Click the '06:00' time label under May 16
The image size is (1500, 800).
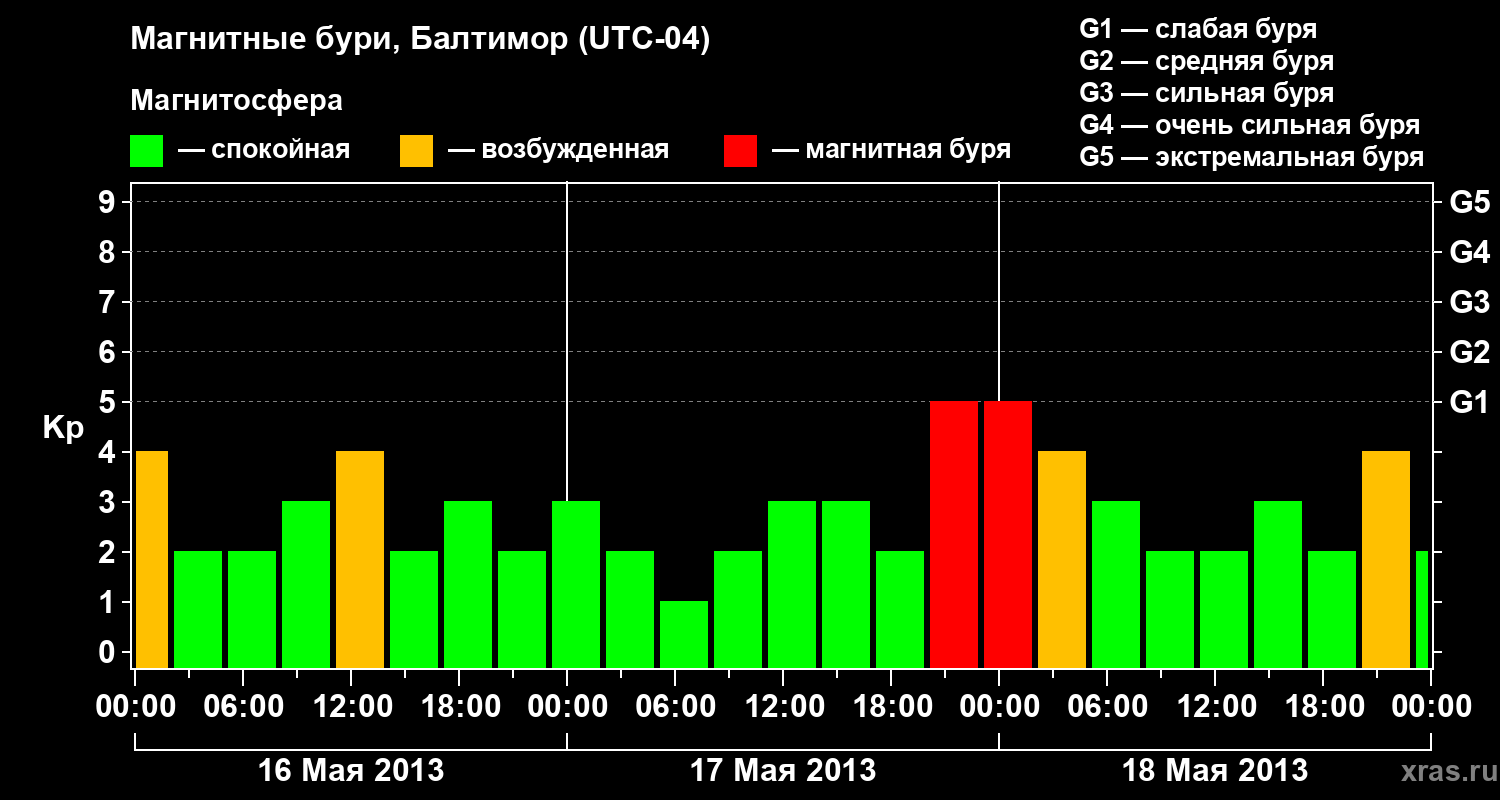click(x=243, y=708)
